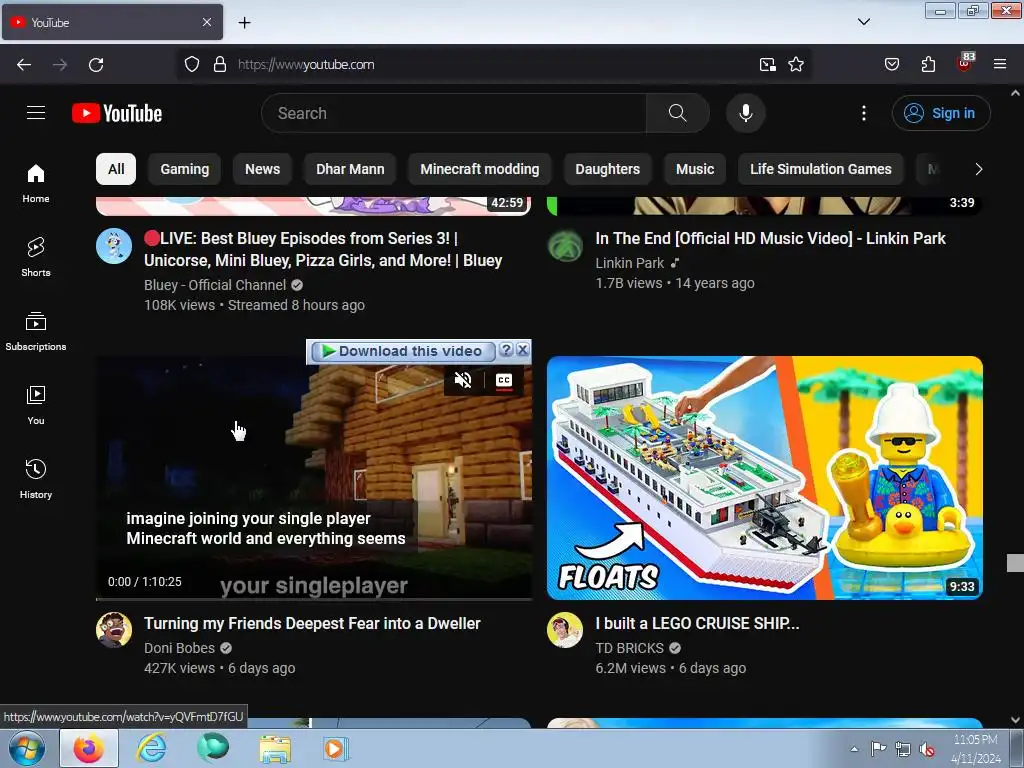The height and width of the screenshot is (768, 1024).
Task: Open Linkin Park channel name link
Action: point(630,263)
